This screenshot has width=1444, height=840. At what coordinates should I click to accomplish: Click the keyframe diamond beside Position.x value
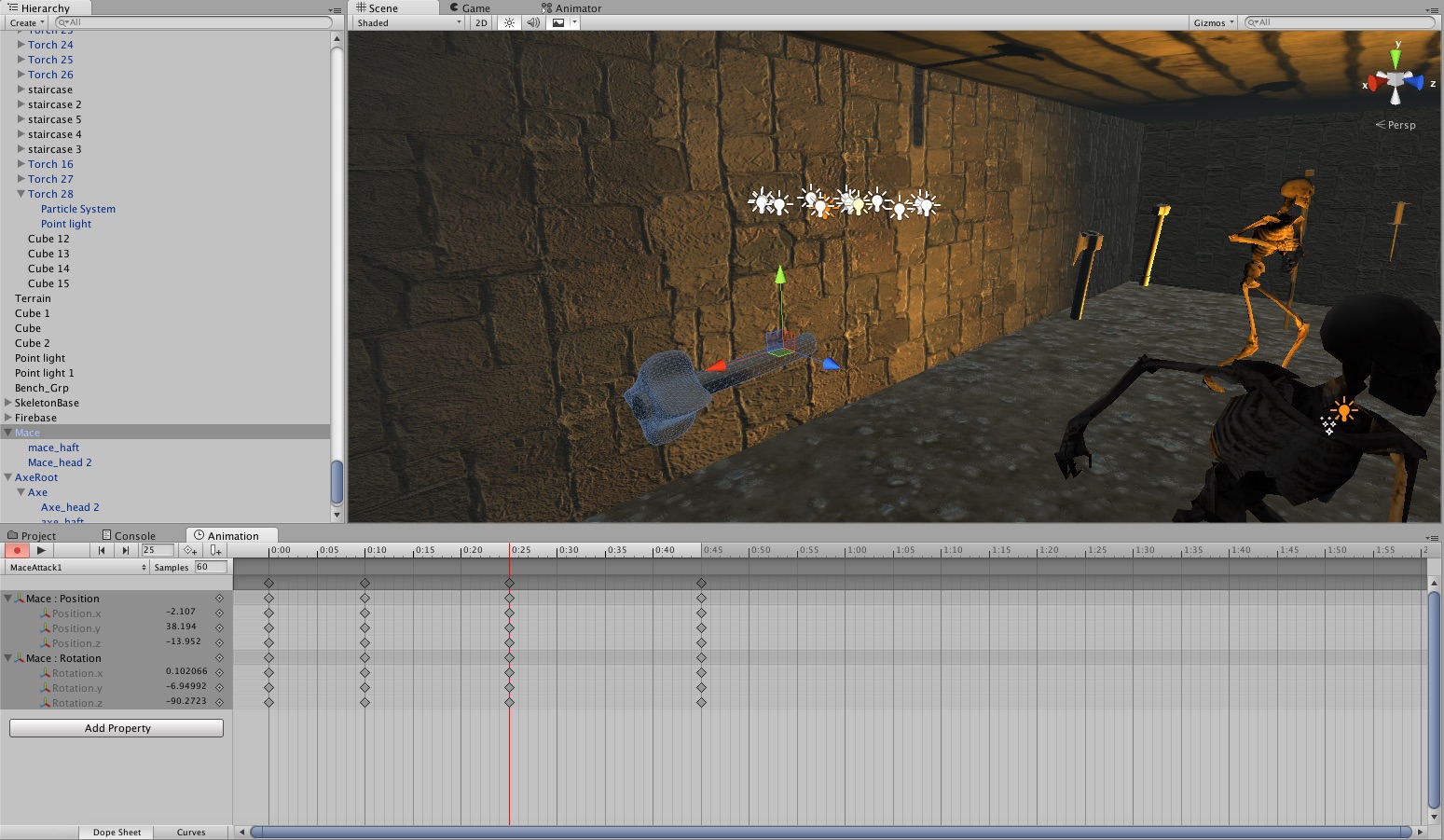[x=219, y=613]
